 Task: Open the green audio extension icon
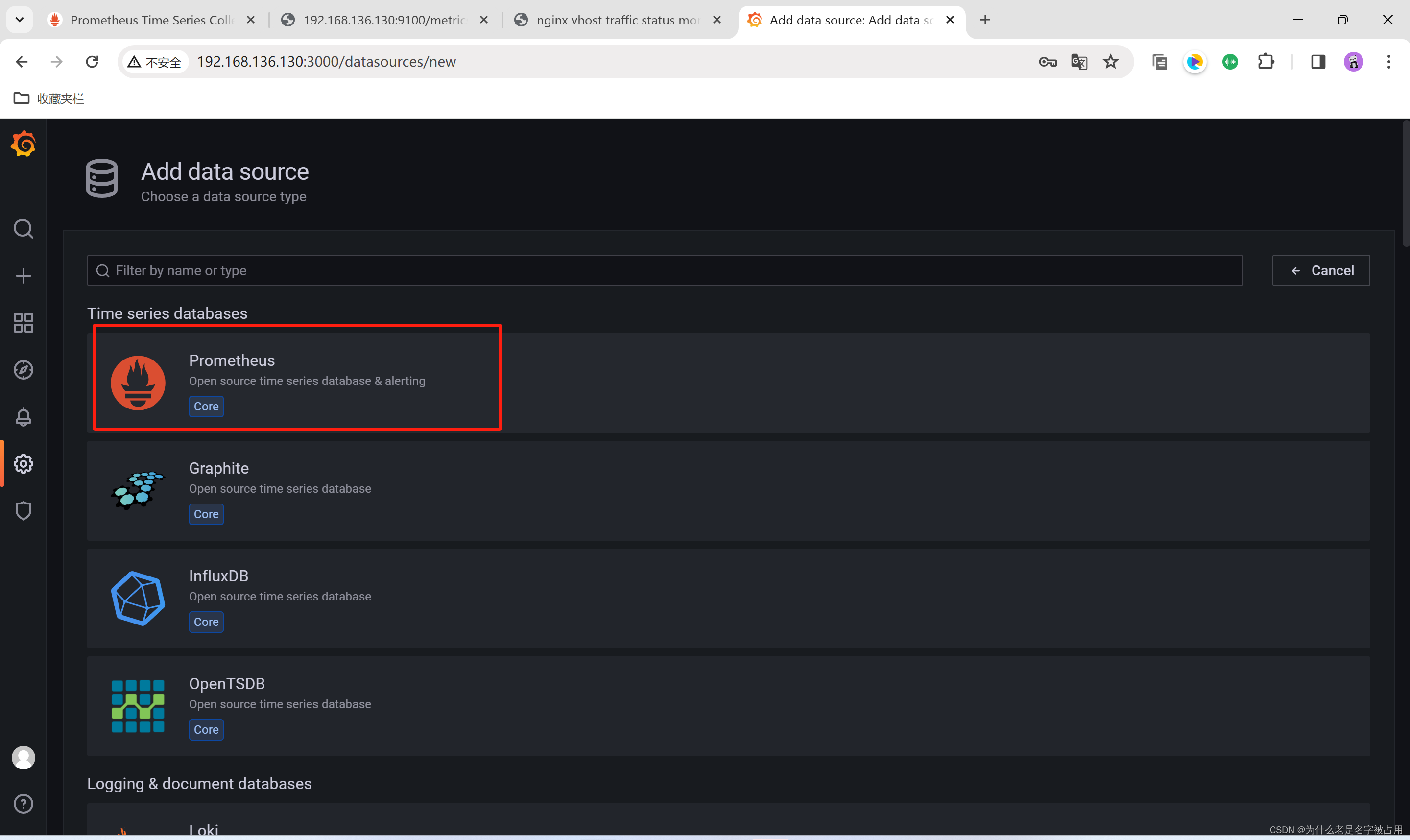[1230, 61]
